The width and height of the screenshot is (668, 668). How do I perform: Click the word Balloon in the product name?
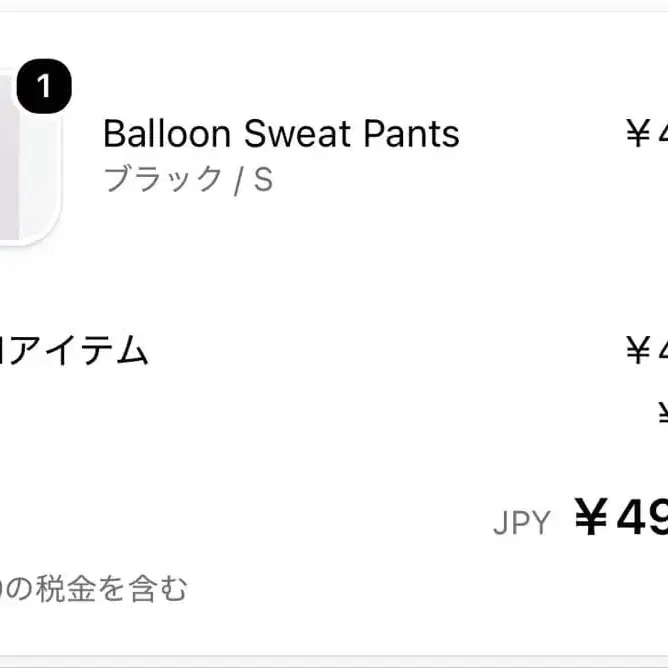click(x=167, y=134)
